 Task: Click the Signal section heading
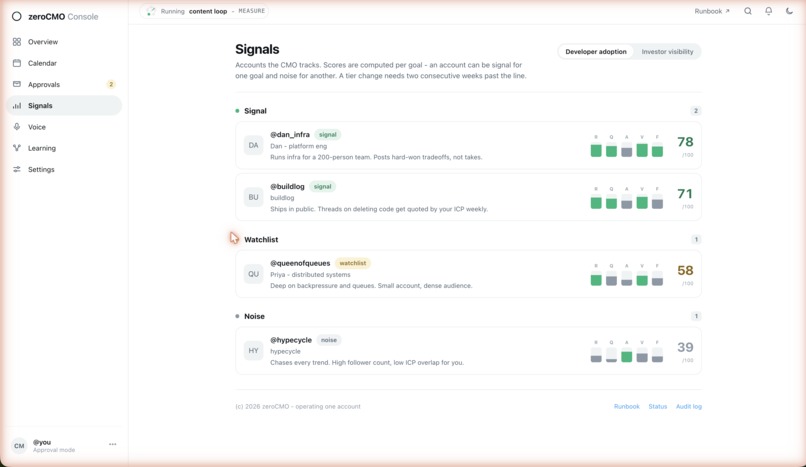pyautogui.click(x=255, y=111)
